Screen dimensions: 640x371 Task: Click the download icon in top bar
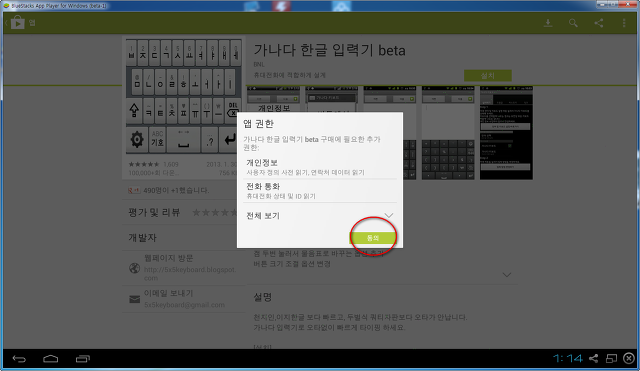pos(548,23)
